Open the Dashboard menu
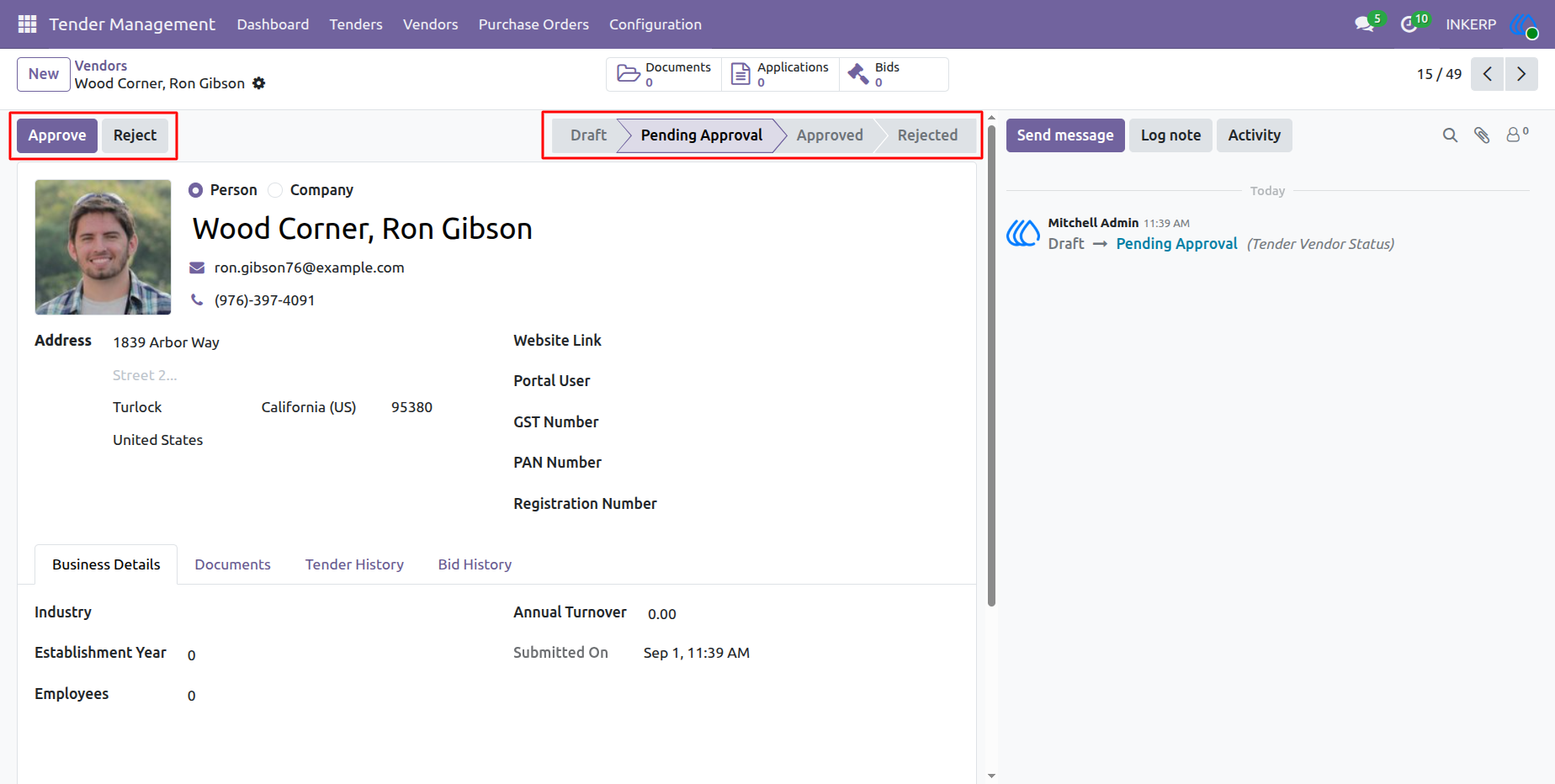1555x784 pixels. coord(273,24)
